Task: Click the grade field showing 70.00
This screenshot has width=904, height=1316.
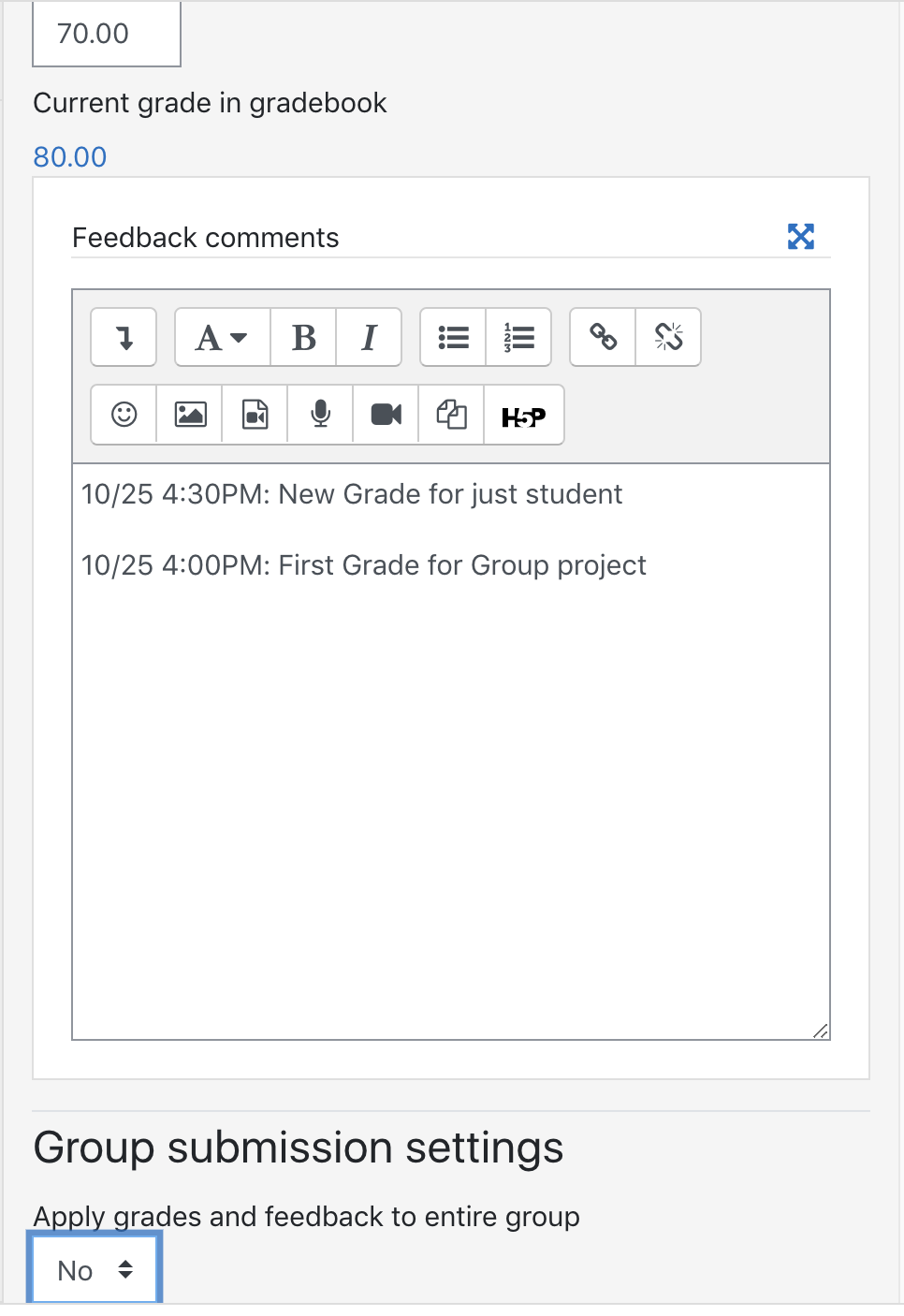Action: (x=107, y=34)
